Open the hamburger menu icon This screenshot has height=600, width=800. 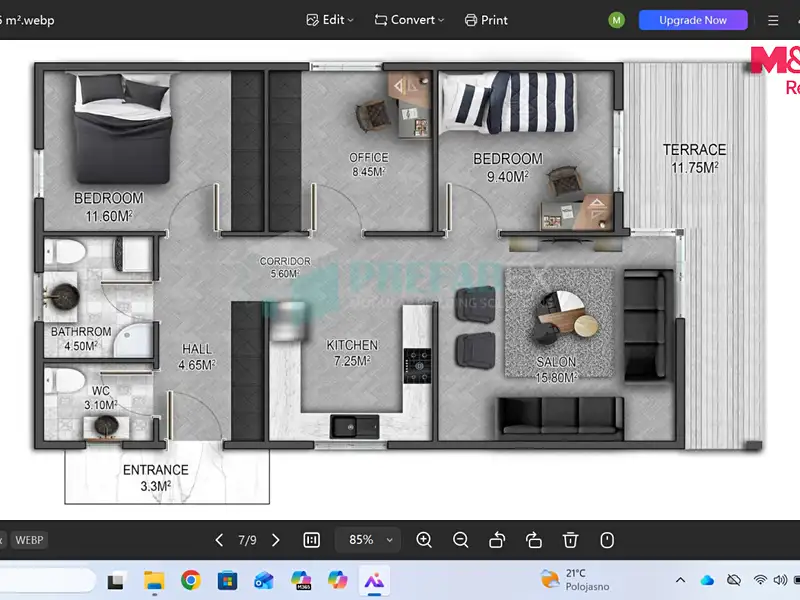(x=773, y=20)
